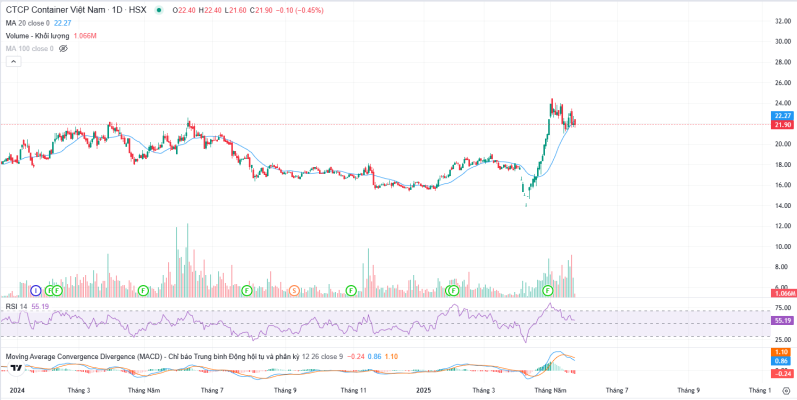Click the 2025 label on the time axis
This screenshot has height=400, width=797.
423,390
